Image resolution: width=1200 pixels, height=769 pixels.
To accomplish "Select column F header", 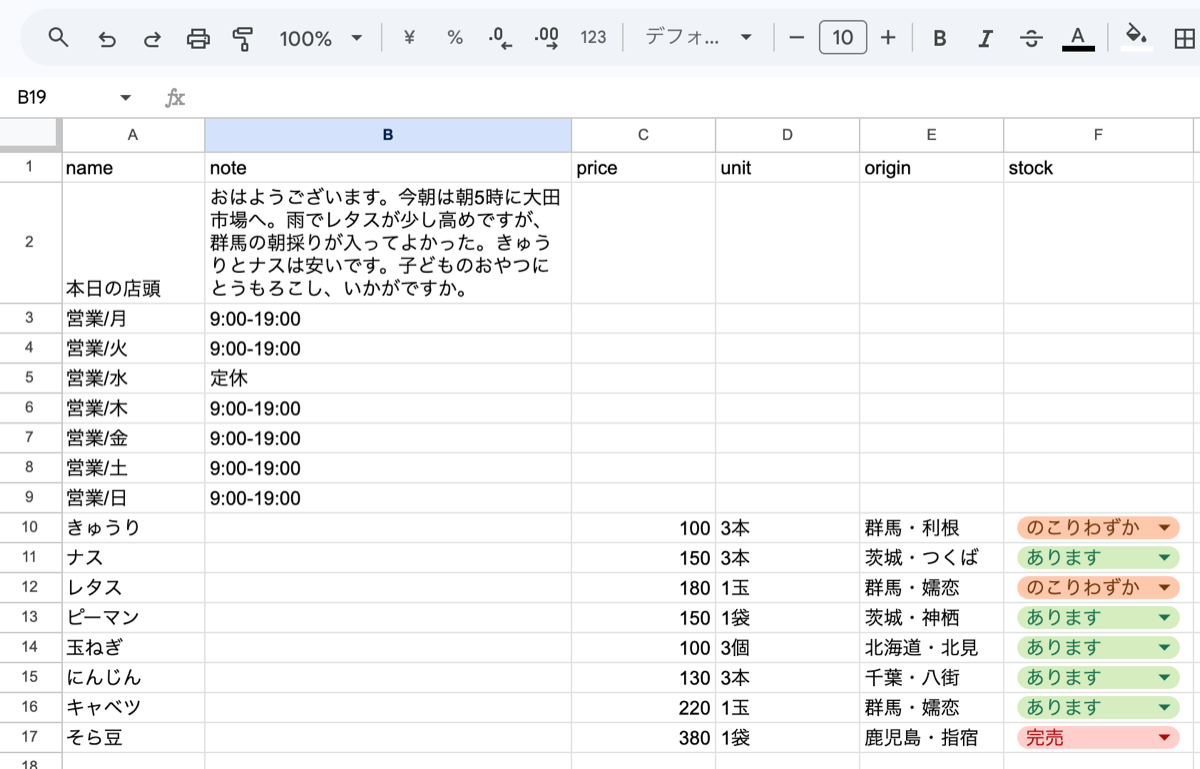I will [1098, 135].
